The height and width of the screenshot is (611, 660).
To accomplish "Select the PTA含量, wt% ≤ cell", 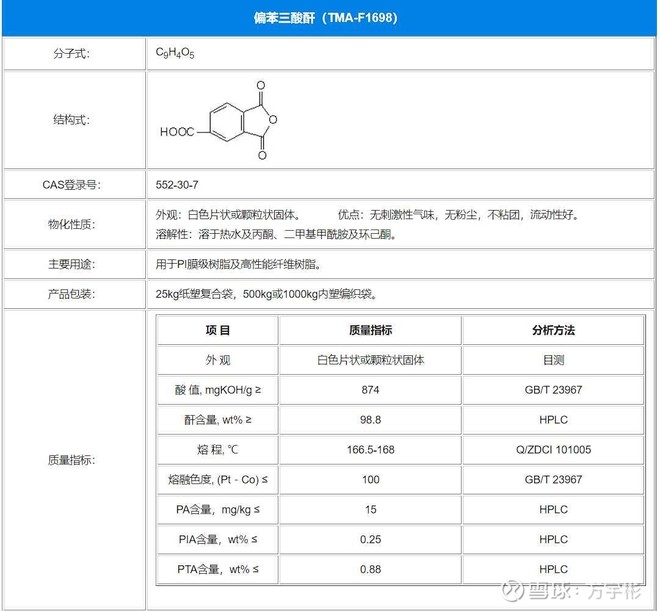I will click(218, 569).
